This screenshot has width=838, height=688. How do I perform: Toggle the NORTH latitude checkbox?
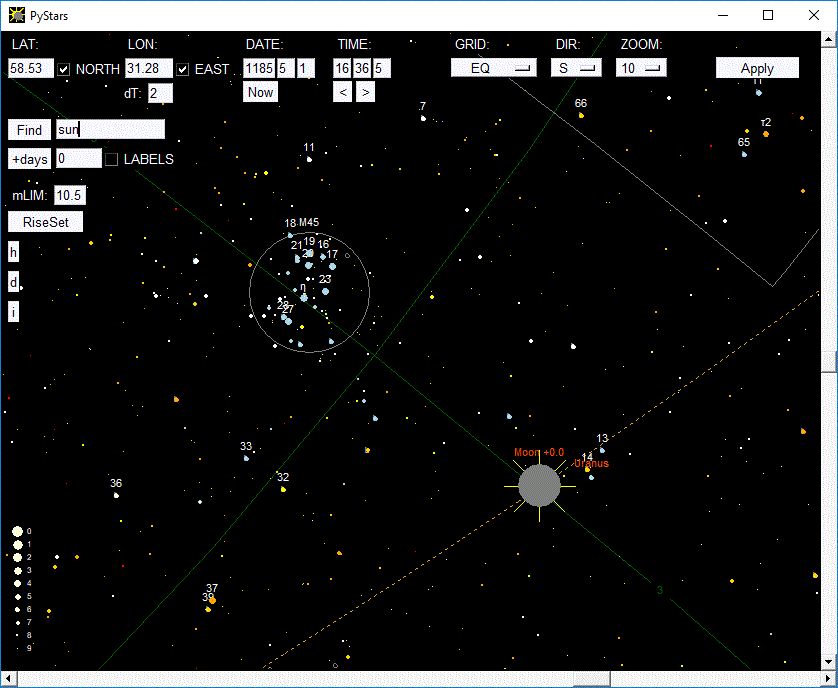64,69
